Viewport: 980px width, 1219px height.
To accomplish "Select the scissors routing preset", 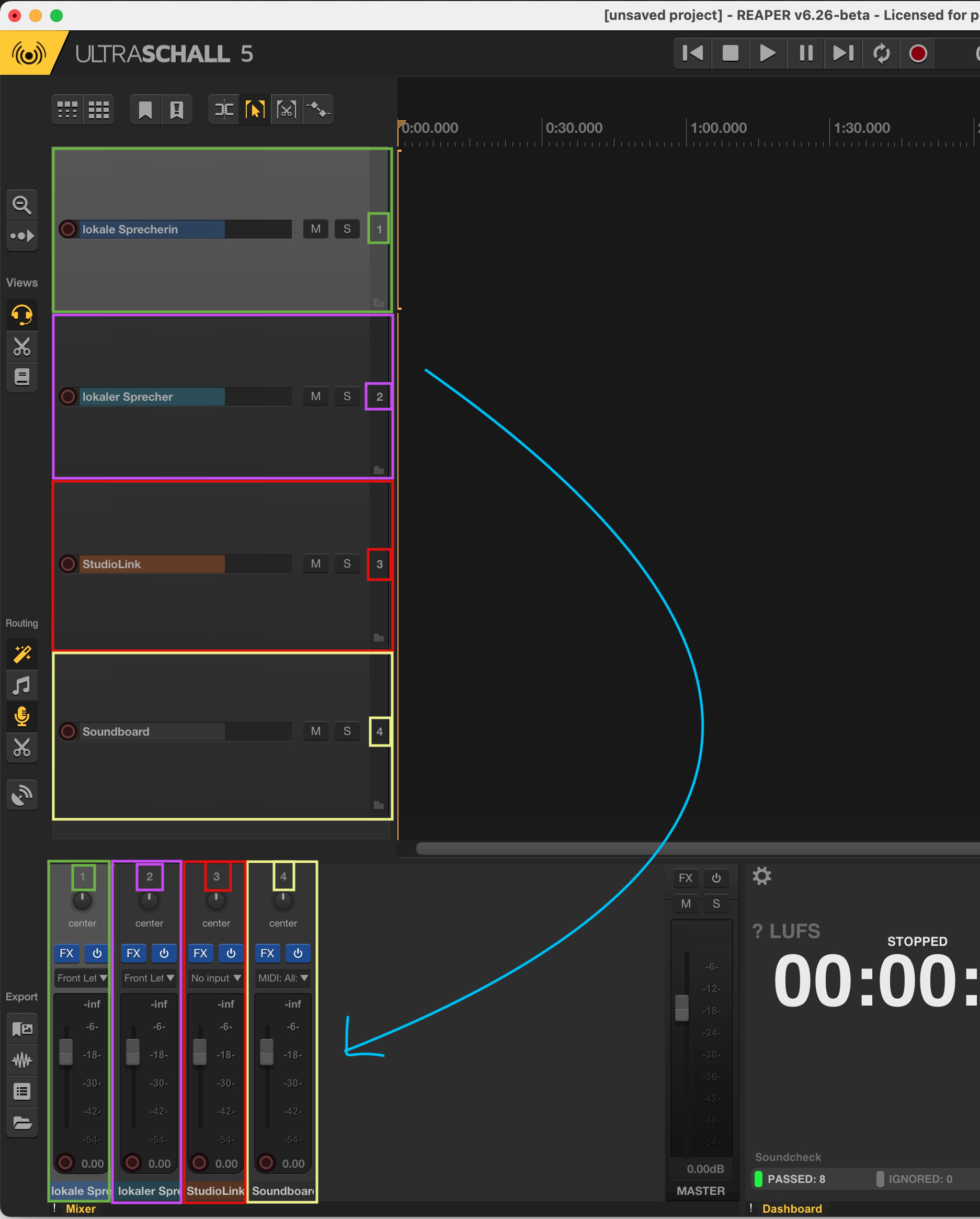I will (22, 748).
